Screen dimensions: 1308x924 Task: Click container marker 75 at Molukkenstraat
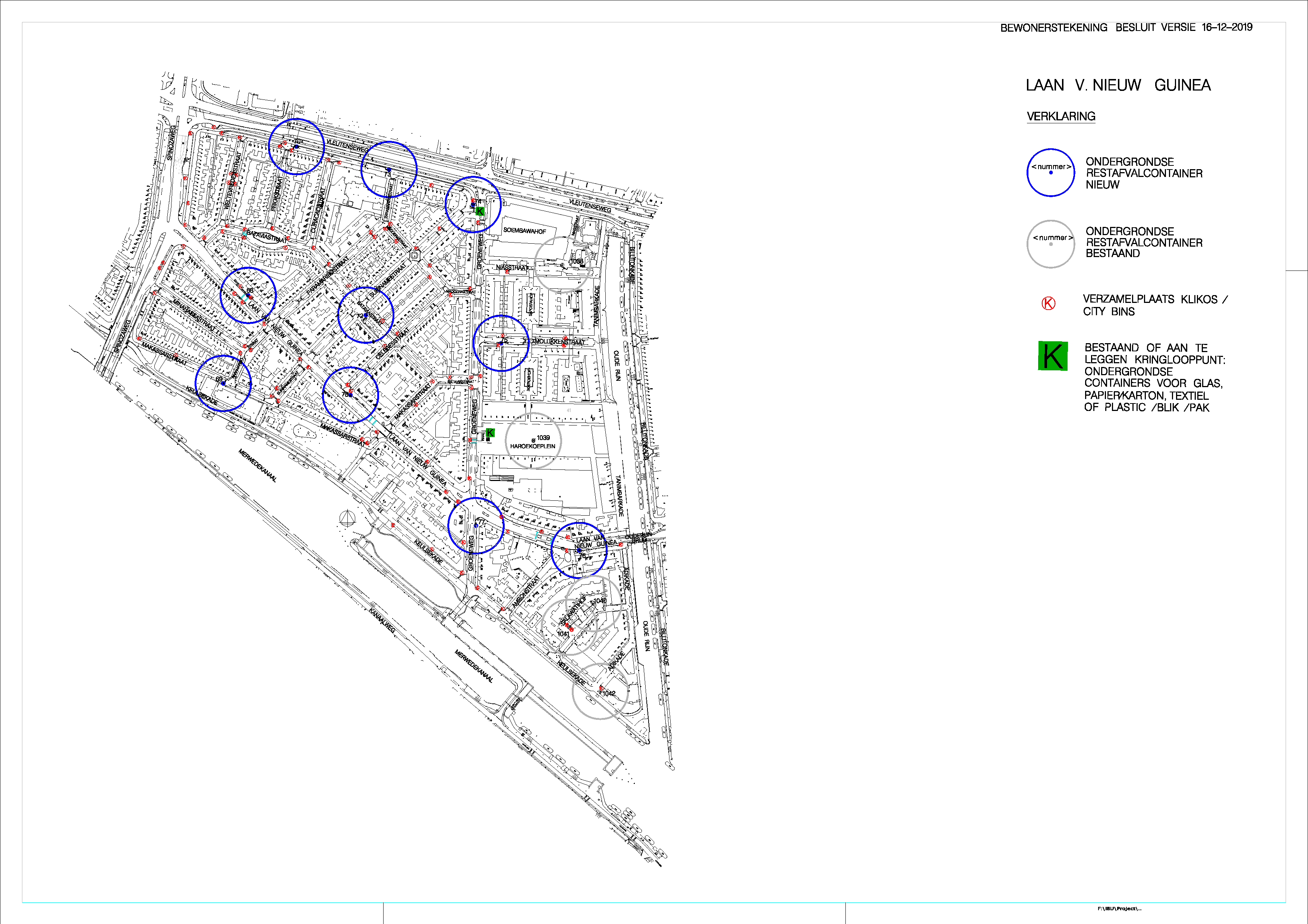501,343
